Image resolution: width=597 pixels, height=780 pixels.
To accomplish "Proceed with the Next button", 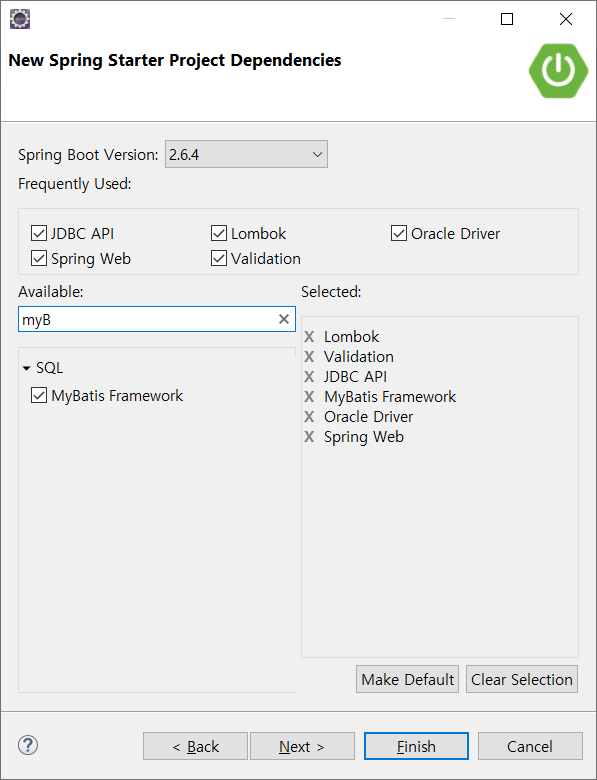I will 302,746.
